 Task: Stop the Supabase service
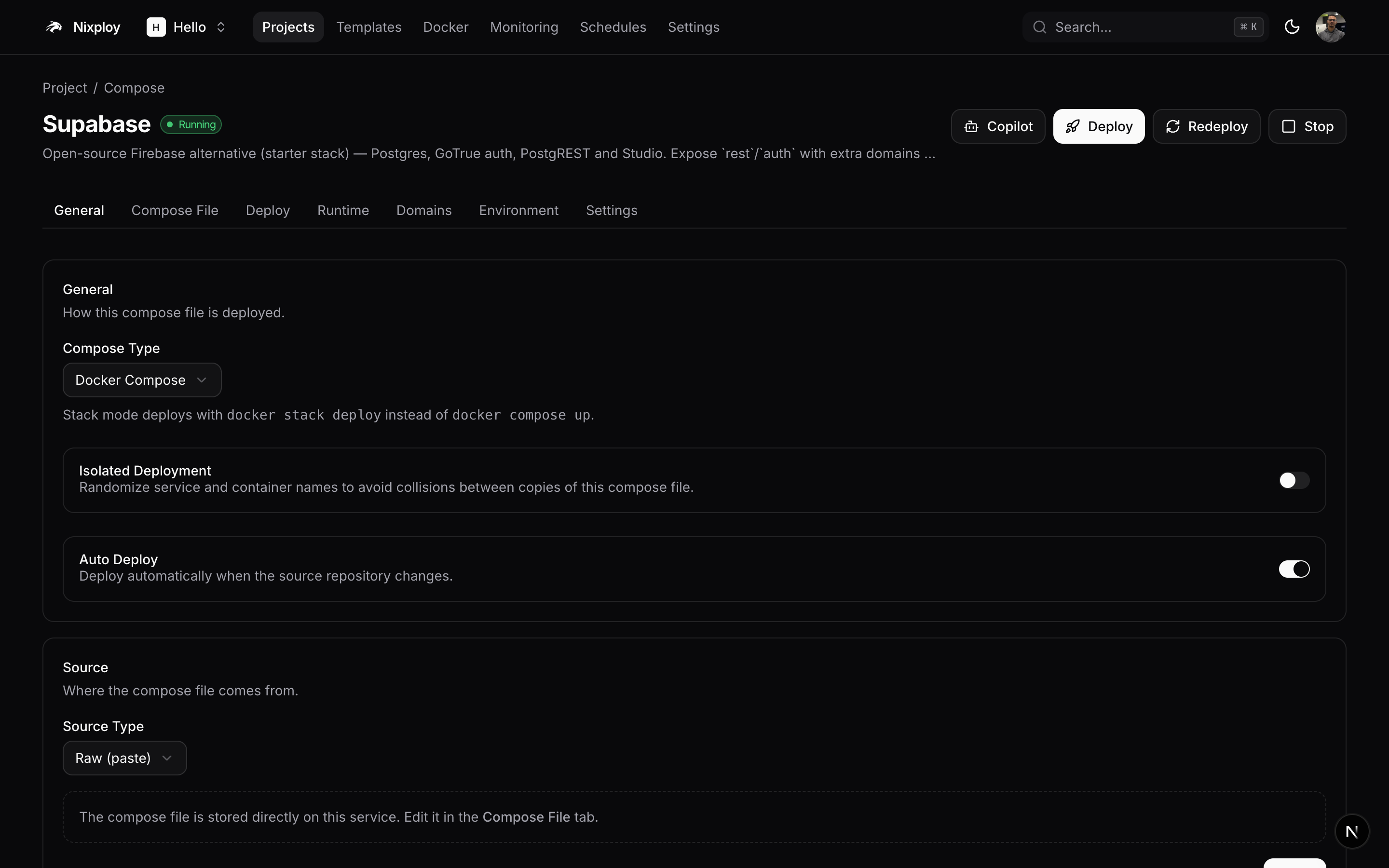click(1307, 126)
